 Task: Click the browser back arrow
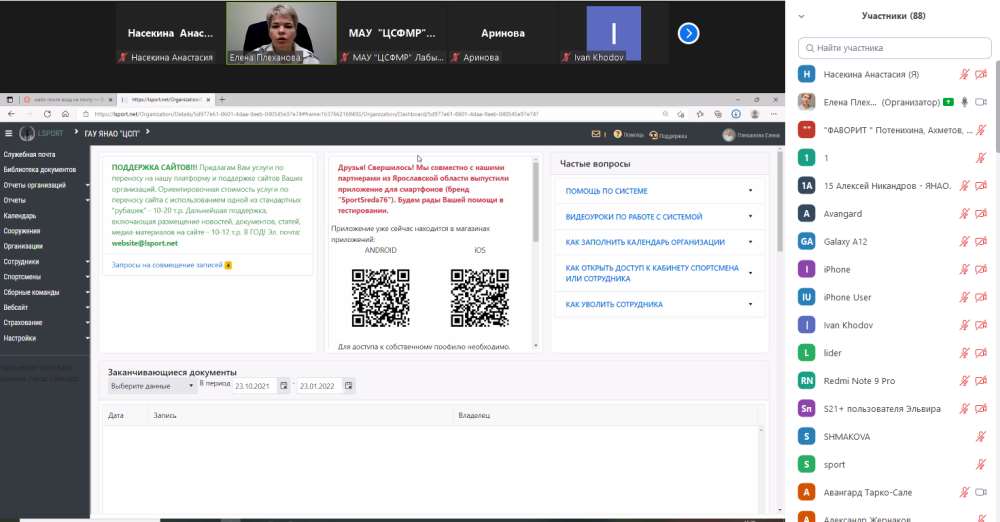[x=11, y=114]
